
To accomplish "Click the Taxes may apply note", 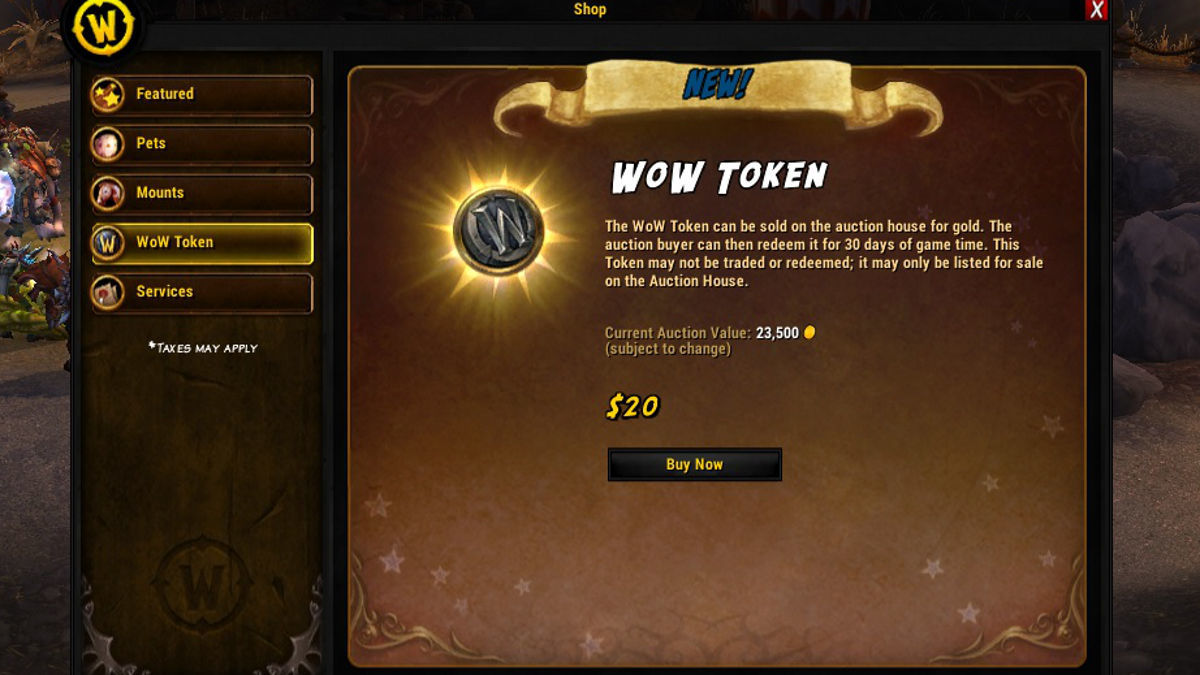I will click(203, 348).
